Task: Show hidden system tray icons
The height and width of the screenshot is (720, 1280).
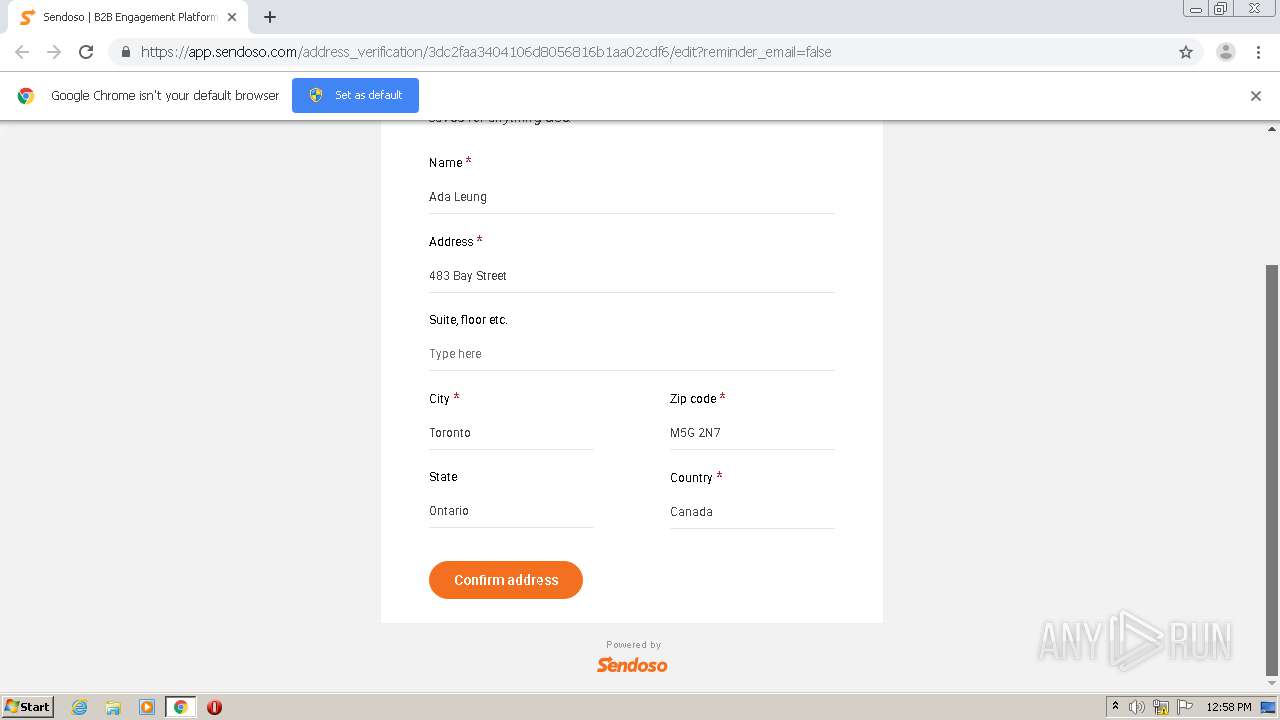Action: point(1116,707)
